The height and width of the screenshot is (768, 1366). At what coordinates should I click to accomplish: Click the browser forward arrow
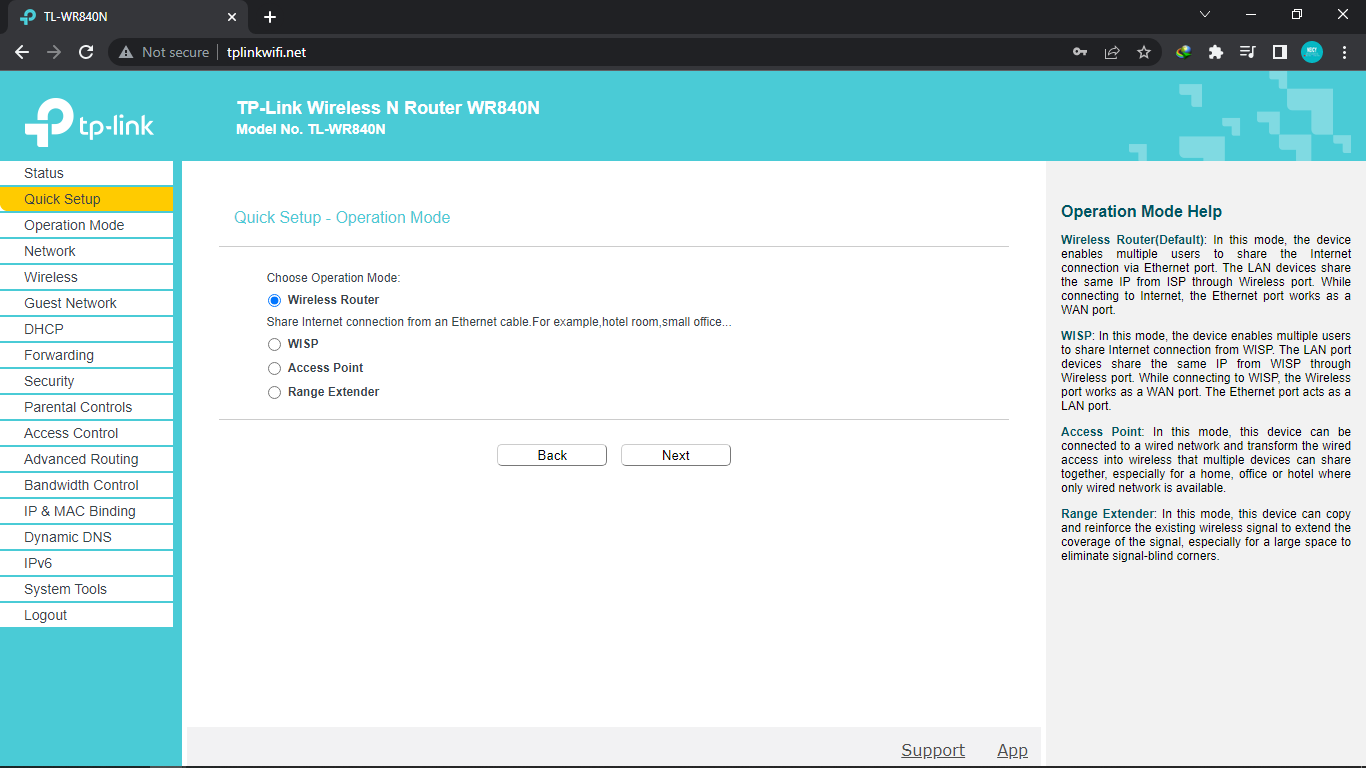tap(54, 52)
